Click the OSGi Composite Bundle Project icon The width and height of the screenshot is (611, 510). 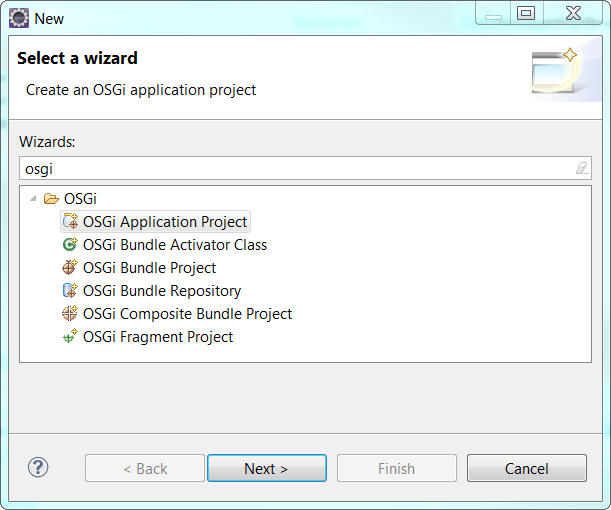(70, 314)
